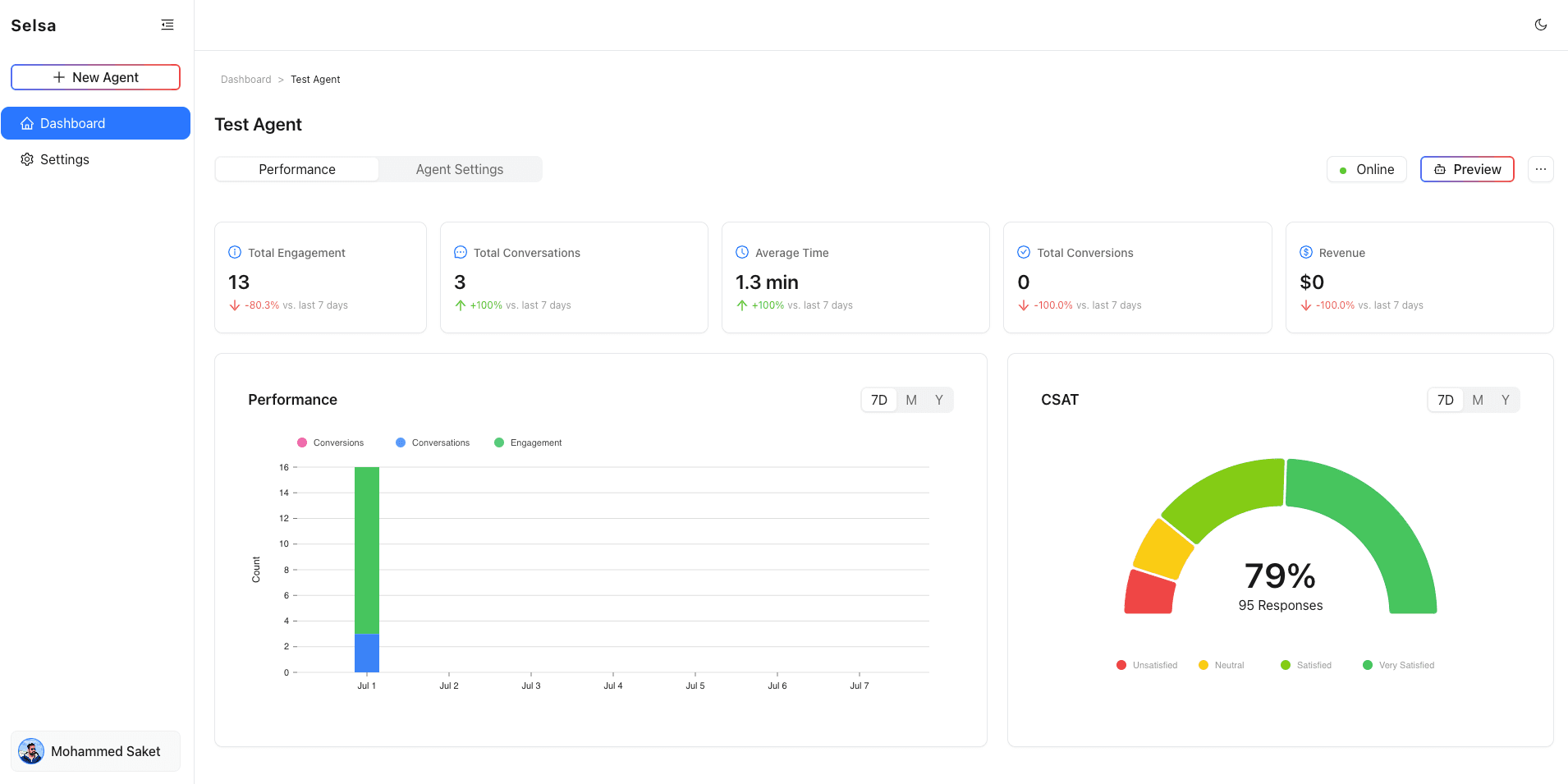Click the moon icon to switch dark mode
The image size is (1568, 784).
coord(1541,24)
